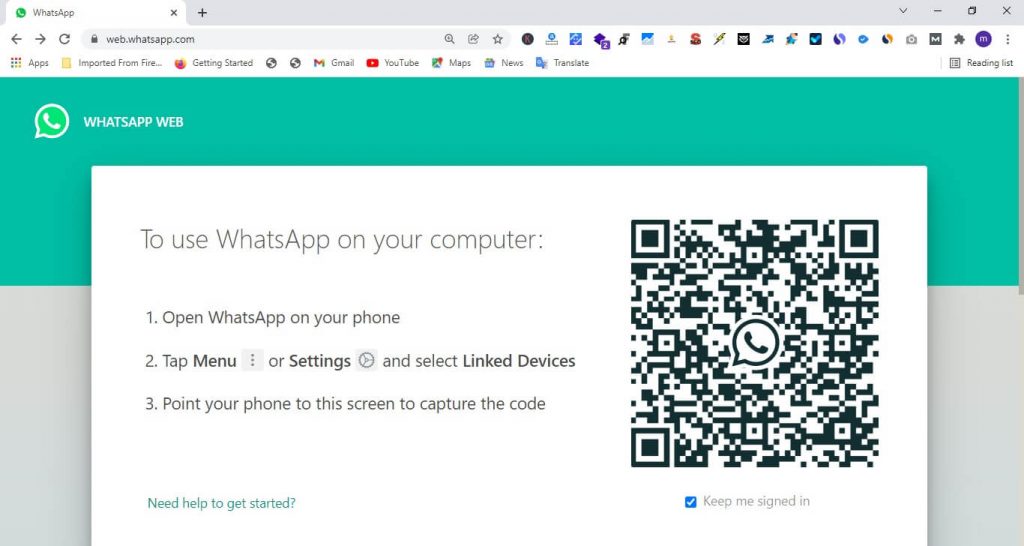Open the Reading list panel
This screenshot has width=1024, height=546.
click(x=982, y=63)
